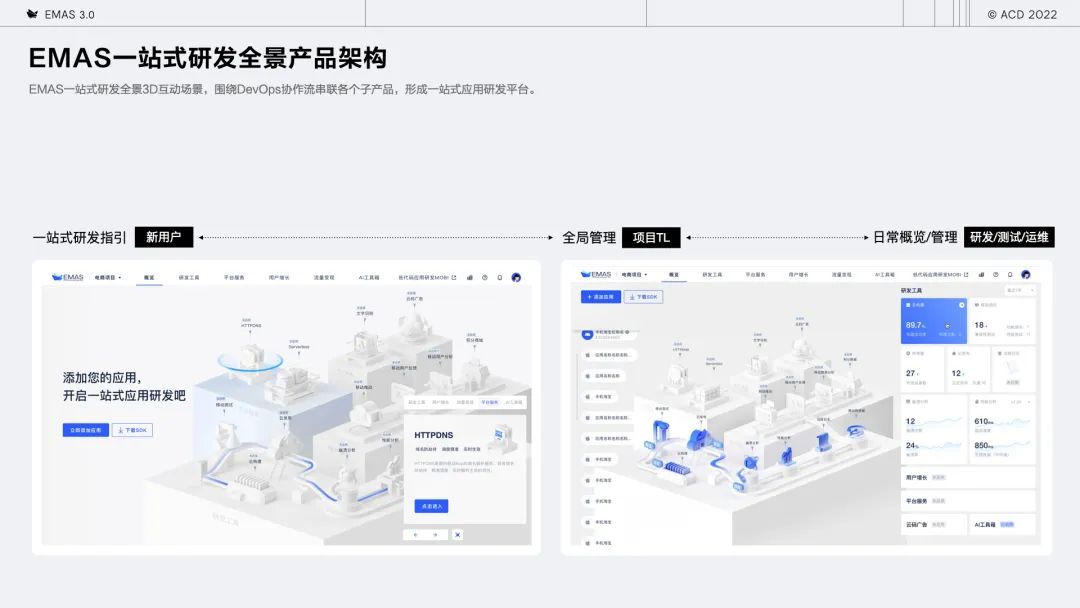
Task: Open the filter dropdown beside 研发工具 panel title
Action: [x=1020, y=291]
